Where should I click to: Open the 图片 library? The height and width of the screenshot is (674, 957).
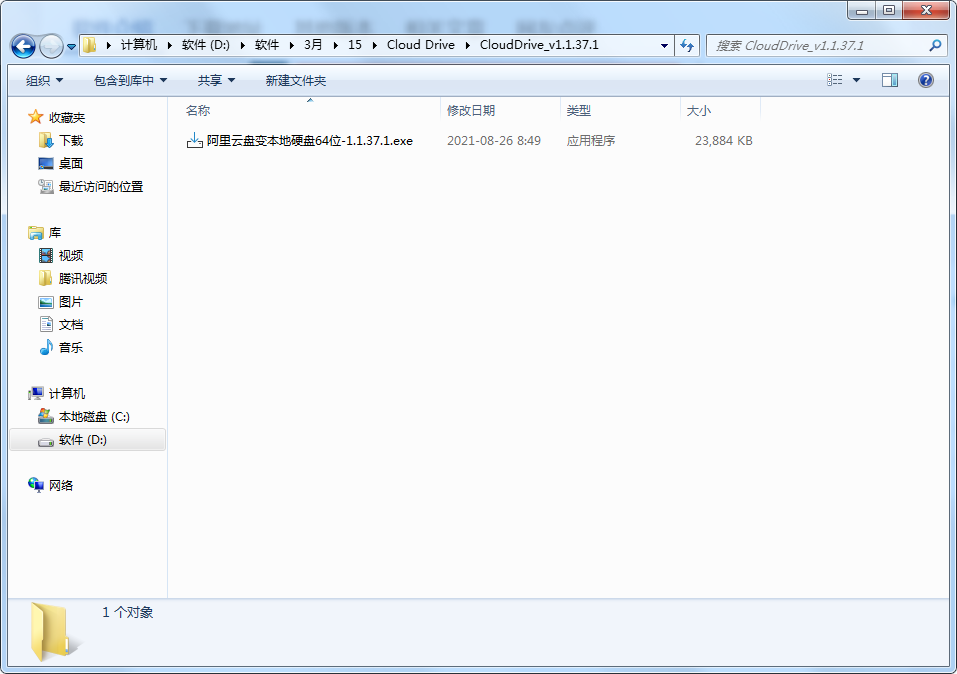[x=71, y=302]
